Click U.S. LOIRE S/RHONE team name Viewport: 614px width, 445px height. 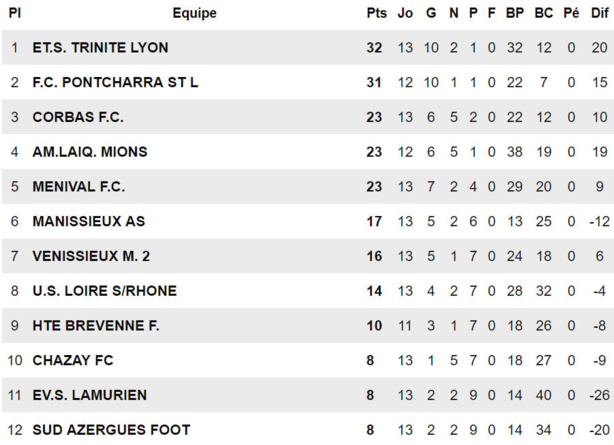click(x=104, y=291)
